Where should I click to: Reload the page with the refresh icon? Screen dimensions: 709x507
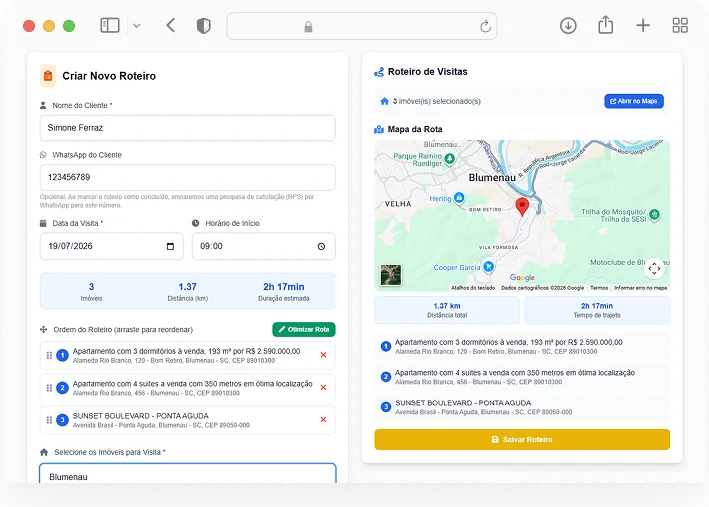tap(485, 26)
